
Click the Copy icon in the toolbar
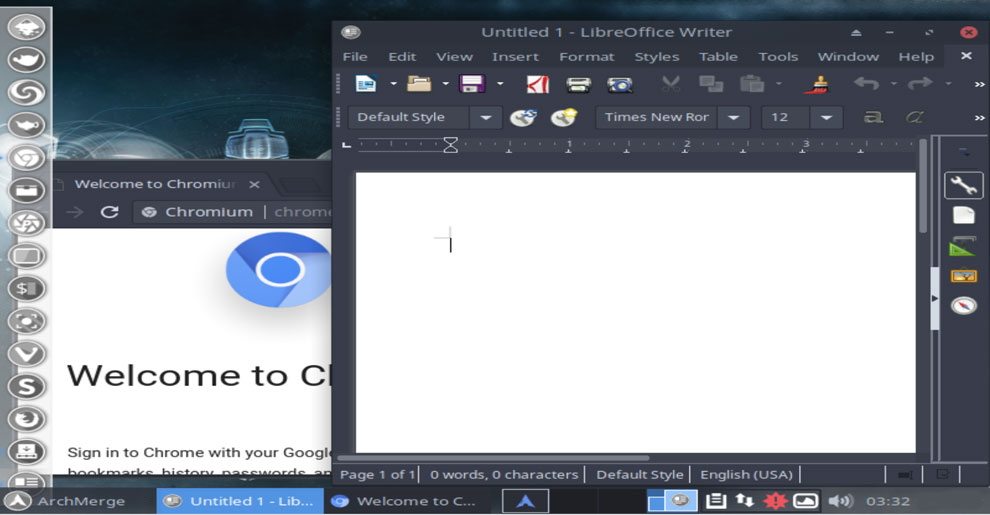[x=711, y=84]
